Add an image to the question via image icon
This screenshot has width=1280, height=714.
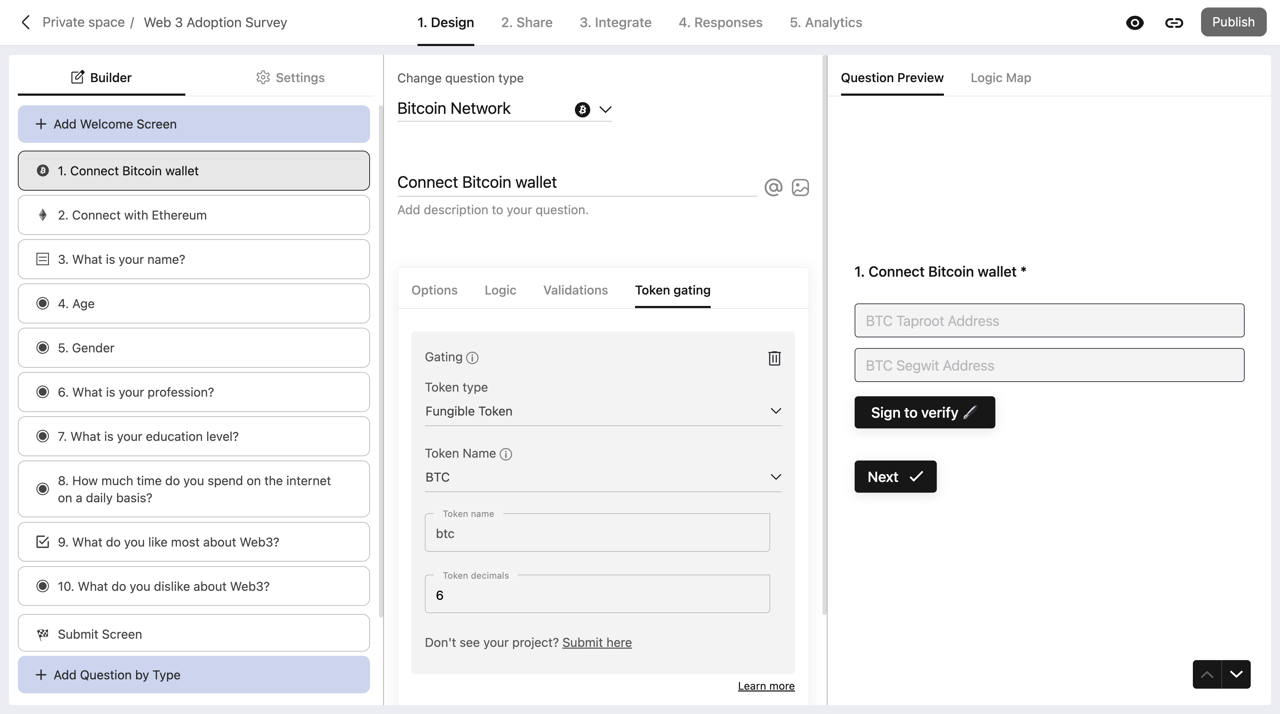[800, 187]
